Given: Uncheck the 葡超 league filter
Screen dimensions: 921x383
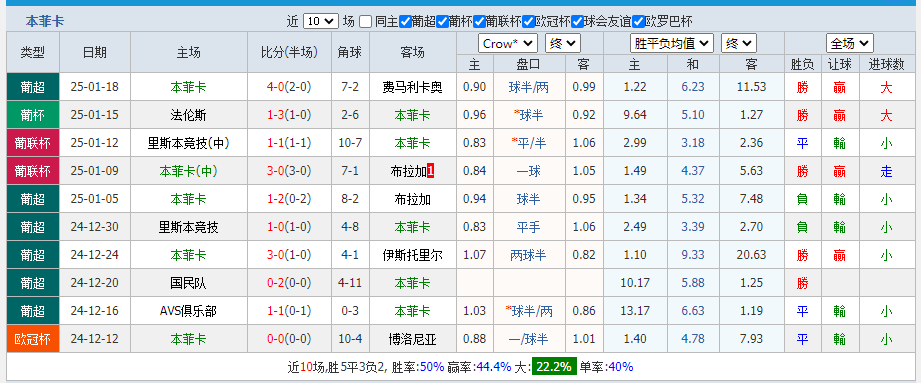Looking at the screenshot, I should pyautogui.click(x=405, y=22).
